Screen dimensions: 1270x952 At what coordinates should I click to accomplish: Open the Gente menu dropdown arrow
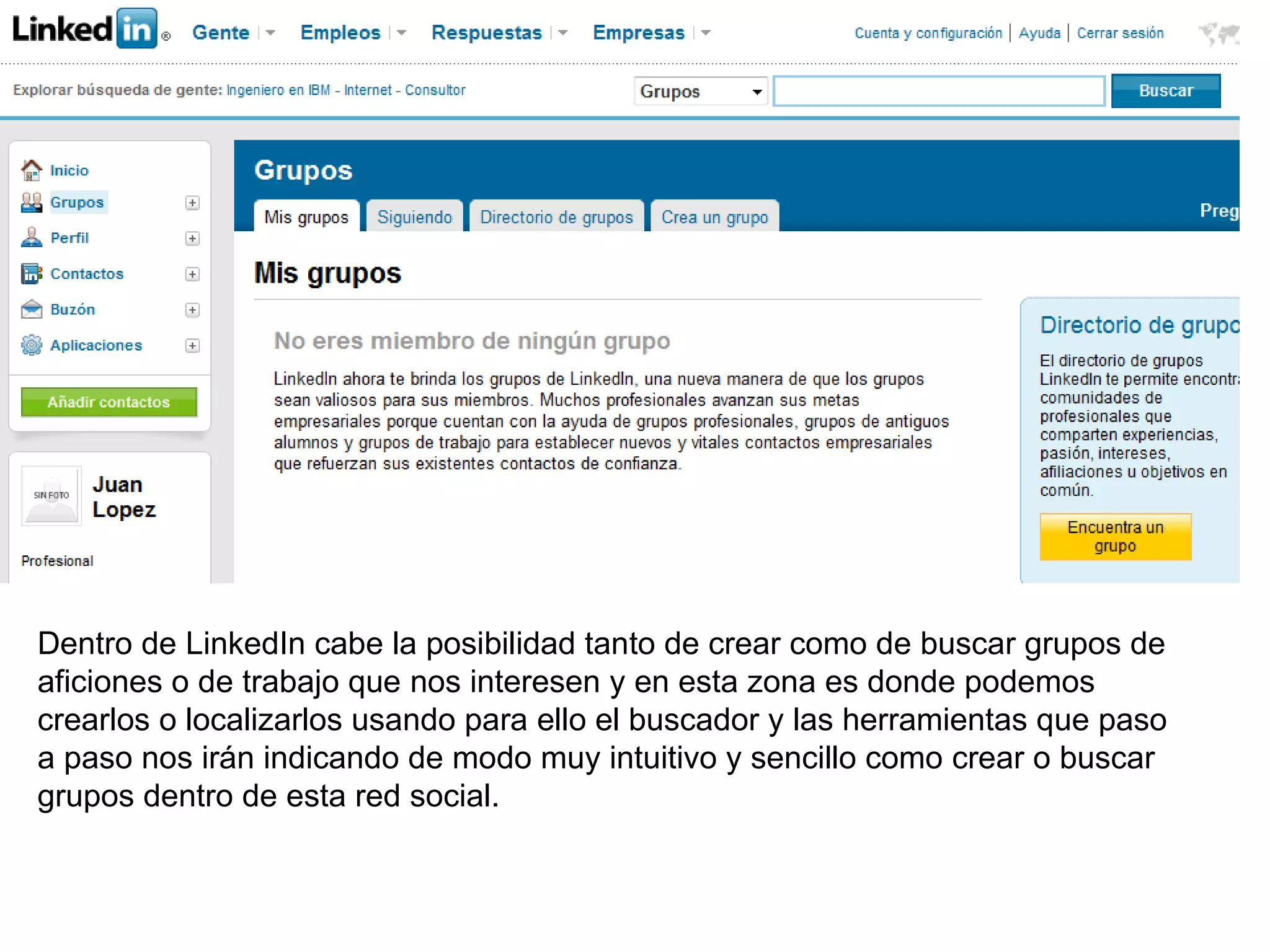(270, 33)
